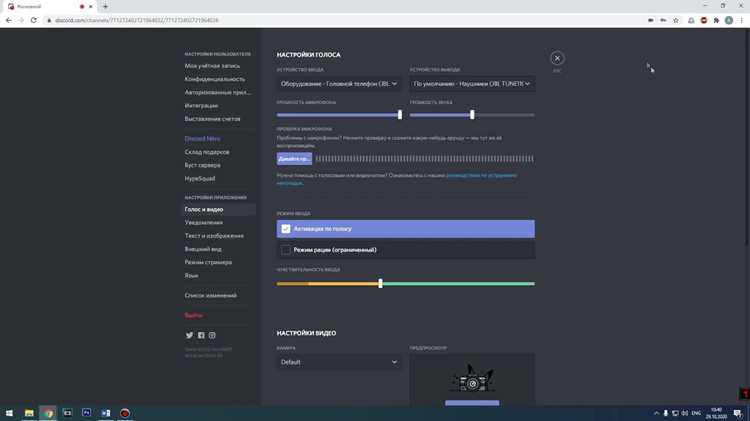
Task: Click the red Выйти logout button
Action: pyautogui.click(x=194, y=315)
